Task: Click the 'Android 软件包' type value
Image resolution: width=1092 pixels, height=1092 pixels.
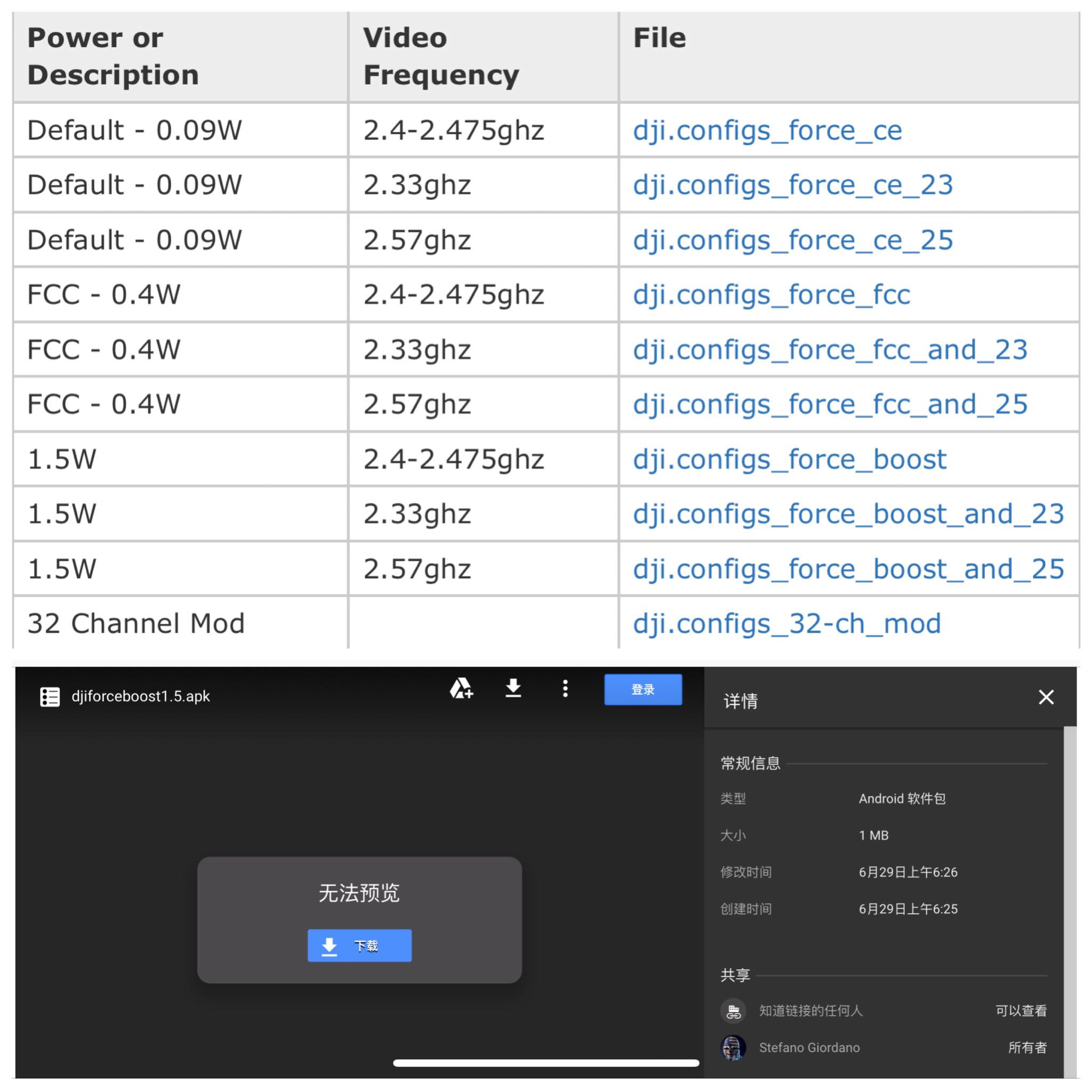Action: [902, 799]
